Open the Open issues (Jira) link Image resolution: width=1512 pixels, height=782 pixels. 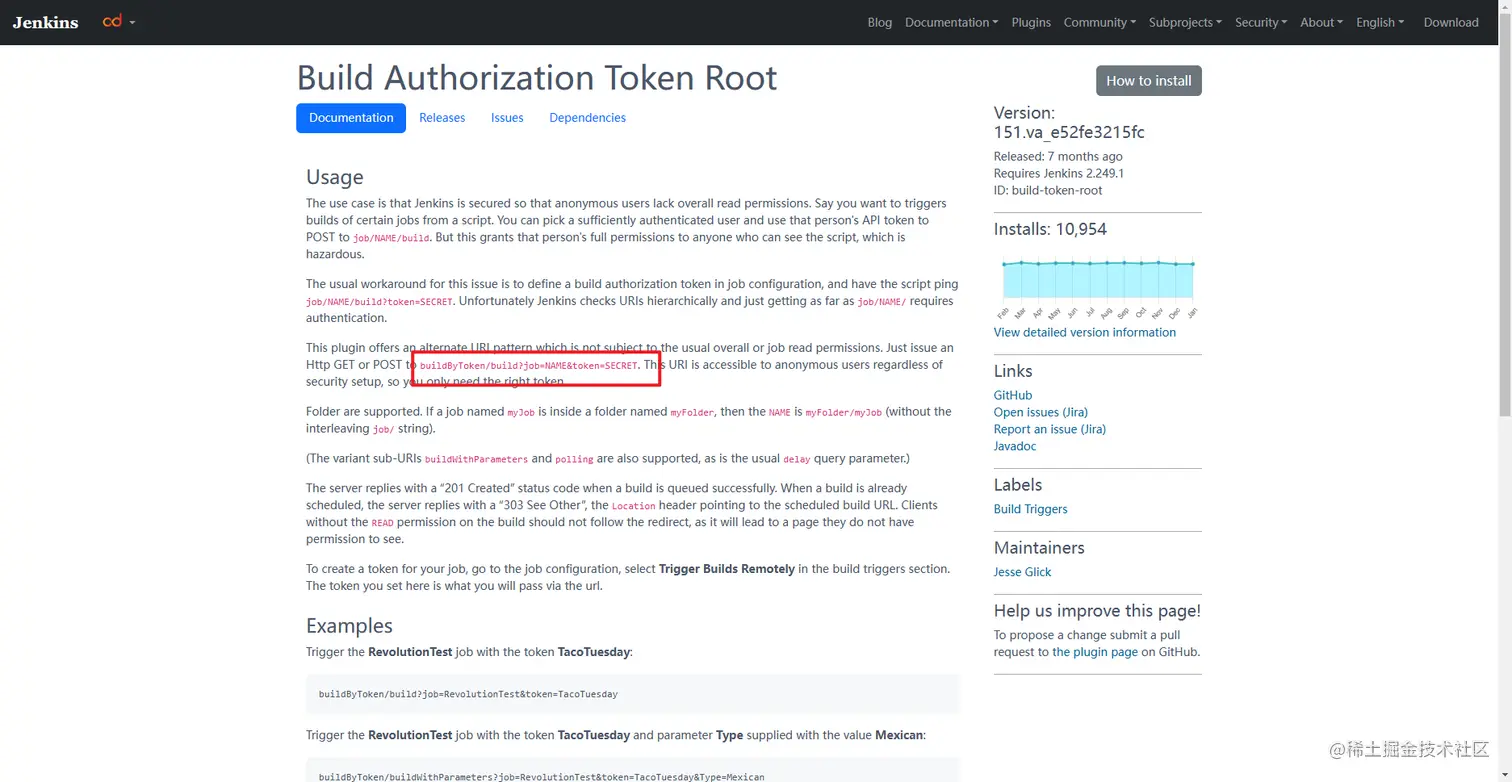tap(1040, 412)
